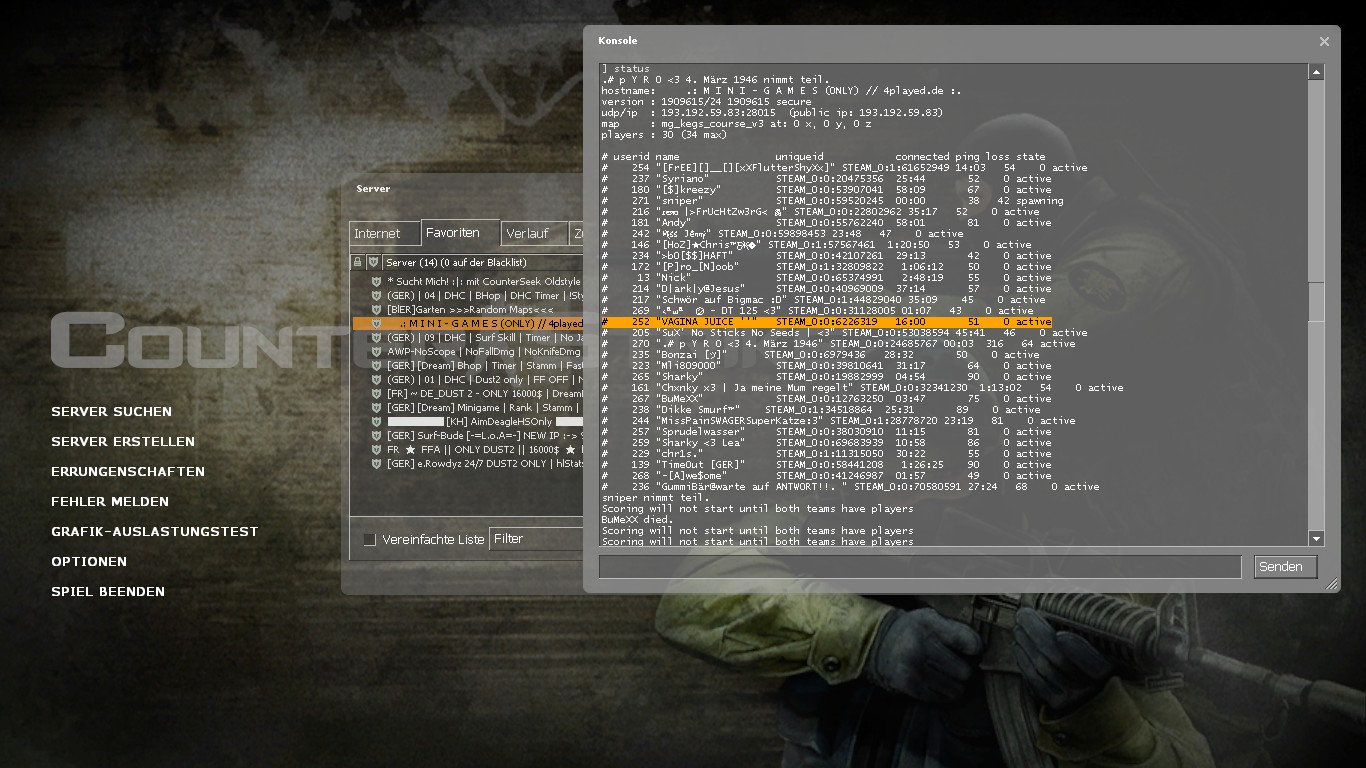Click the Senden button in Konsole
Viewport: 1366px width, 768px height.
pos(1285,567)
